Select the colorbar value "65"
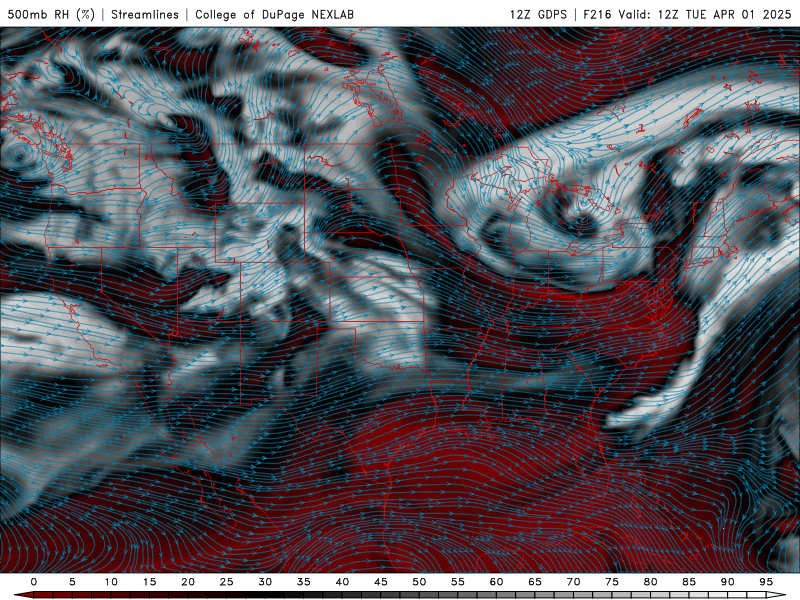 click(535, 582)
